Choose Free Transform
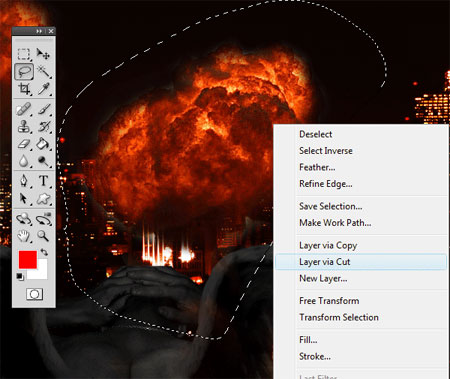450x379 pixels. 329,301
